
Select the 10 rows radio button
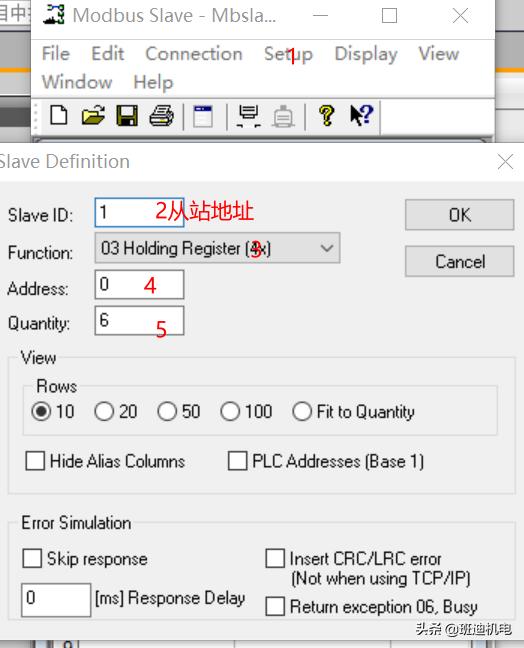(41, 411)
